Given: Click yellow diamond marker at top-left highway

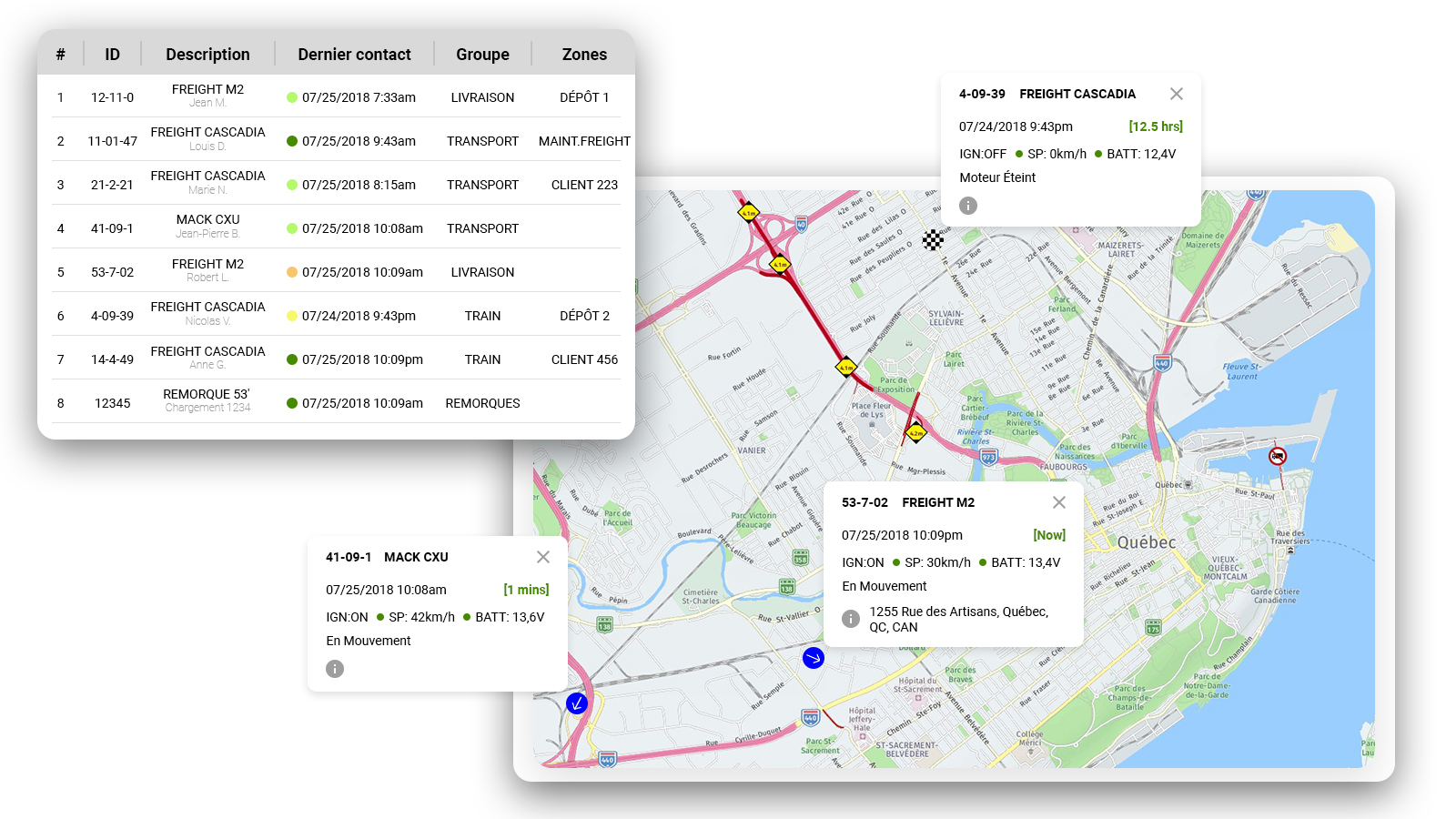Looking at the screenshot, I should click(x=748, y=213).
